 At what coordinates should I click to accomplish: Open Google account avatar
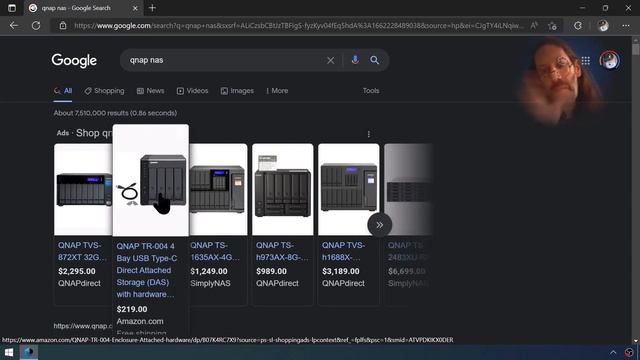[x=609, y=60]
